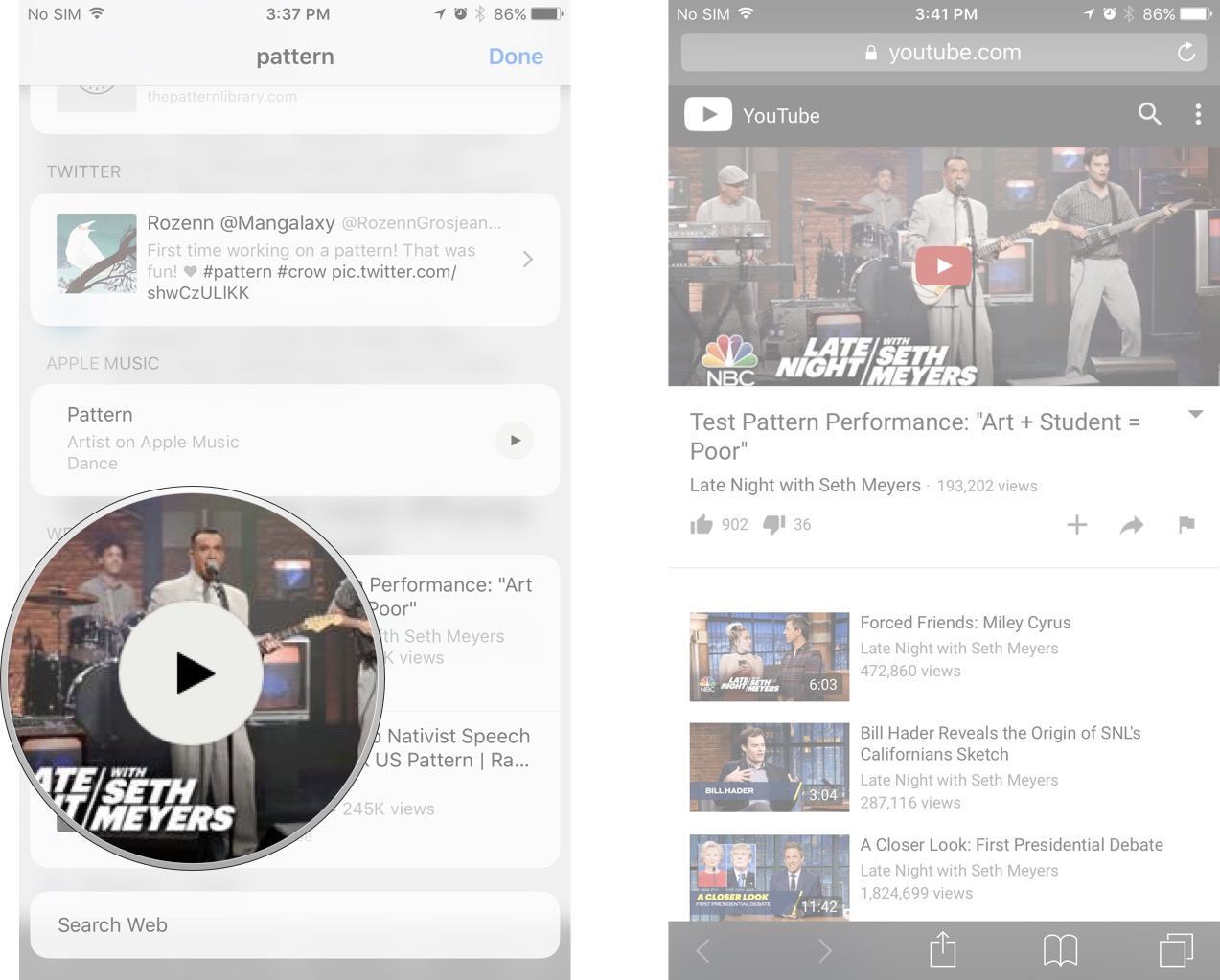
Task: Play the Pattern artist on Apple Music
Action: (x=515, y=441)
